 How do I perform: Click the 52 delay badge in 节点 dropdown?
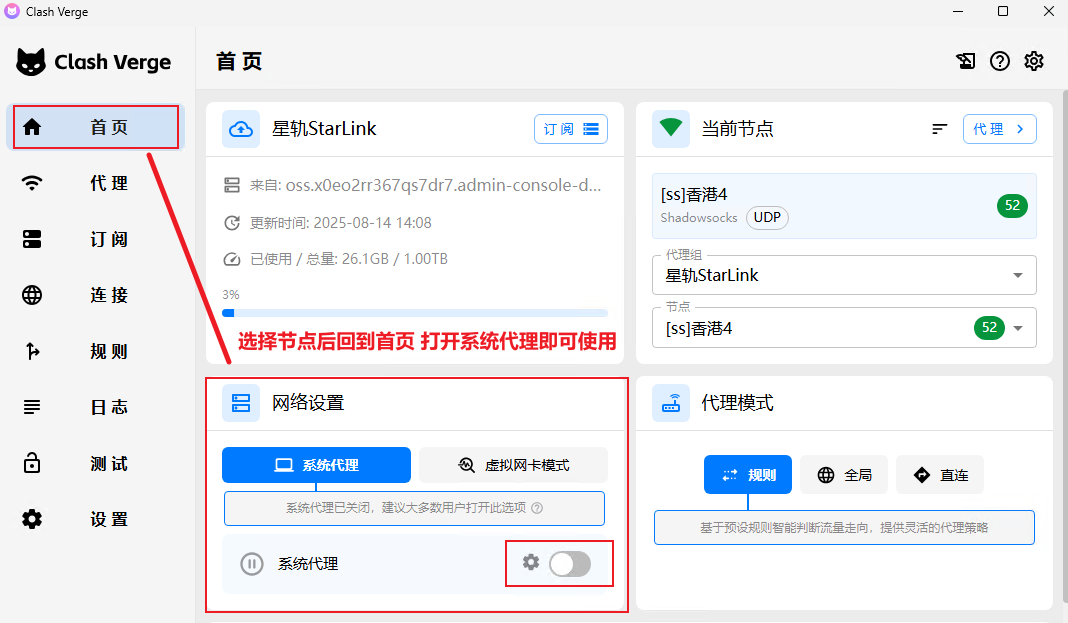pos(990,328)
